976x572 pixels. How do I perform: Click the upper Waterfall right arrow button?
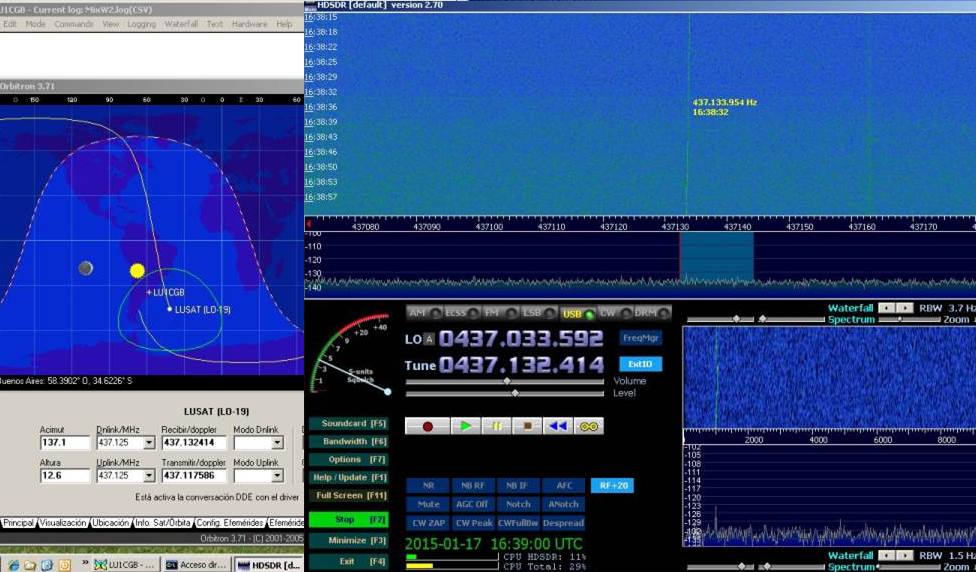[x=905, y=308]
